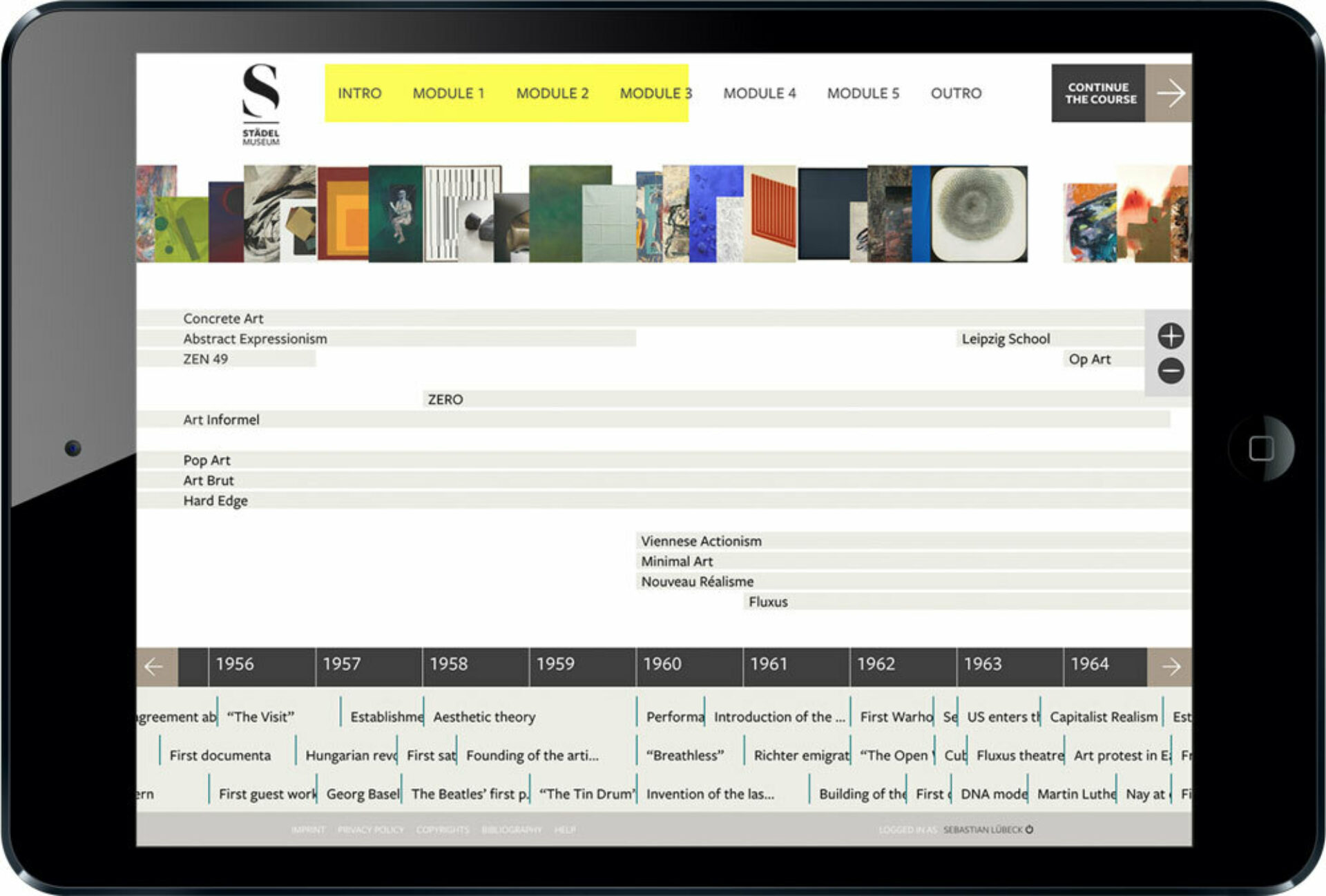Open the grey circular spiral artwork thumbnail
1326x896 pixels.
pos(979,213)
